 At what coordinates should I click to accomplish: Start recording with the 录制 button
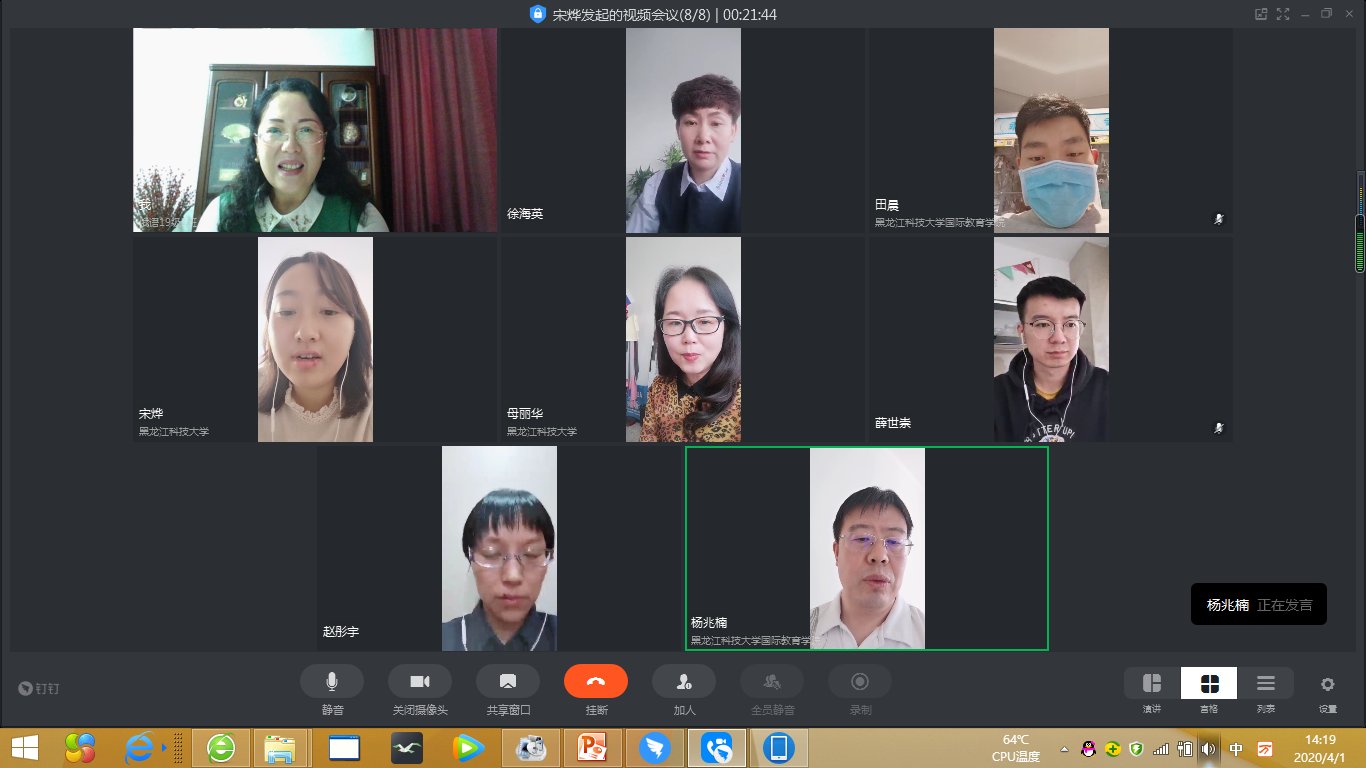click(x=859, y=681)
